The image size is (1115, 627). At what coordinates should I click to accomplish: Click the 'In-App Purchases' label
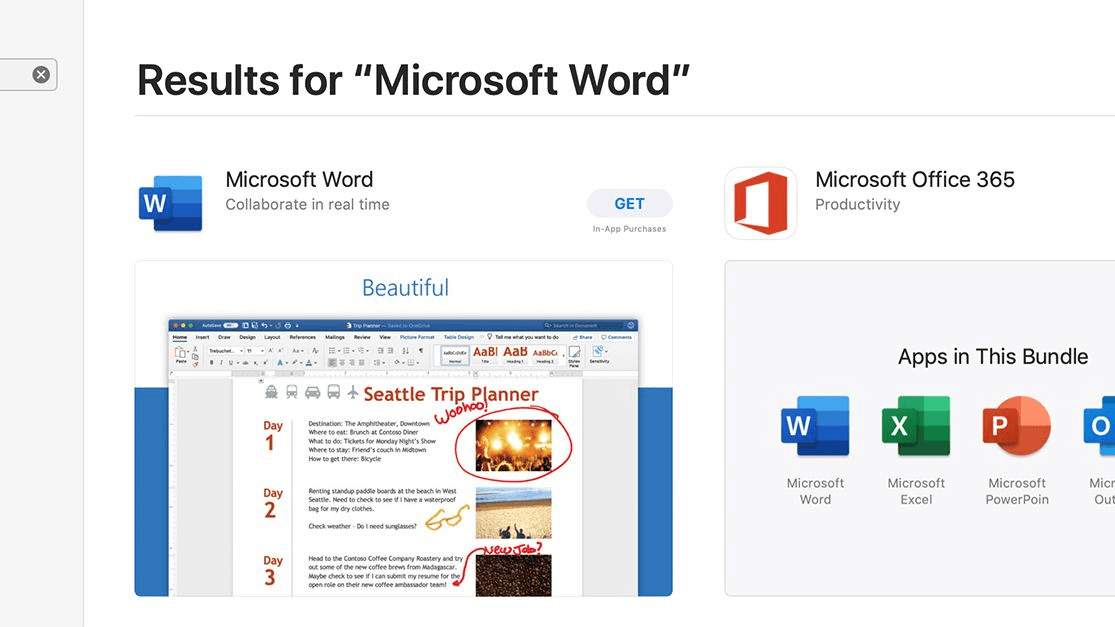point(629,229)
